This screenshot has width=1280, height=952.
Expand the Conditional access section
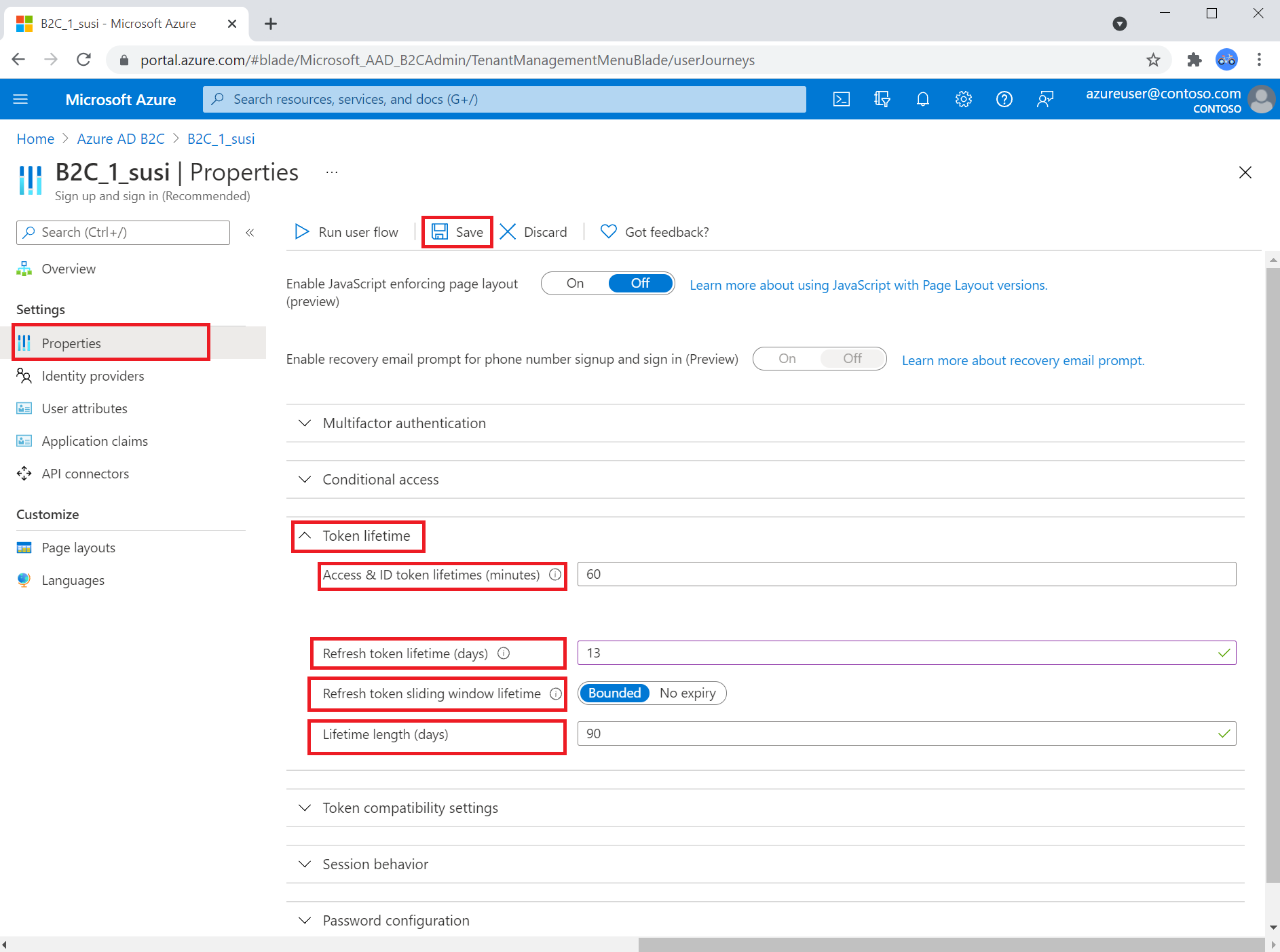[380, 479]
